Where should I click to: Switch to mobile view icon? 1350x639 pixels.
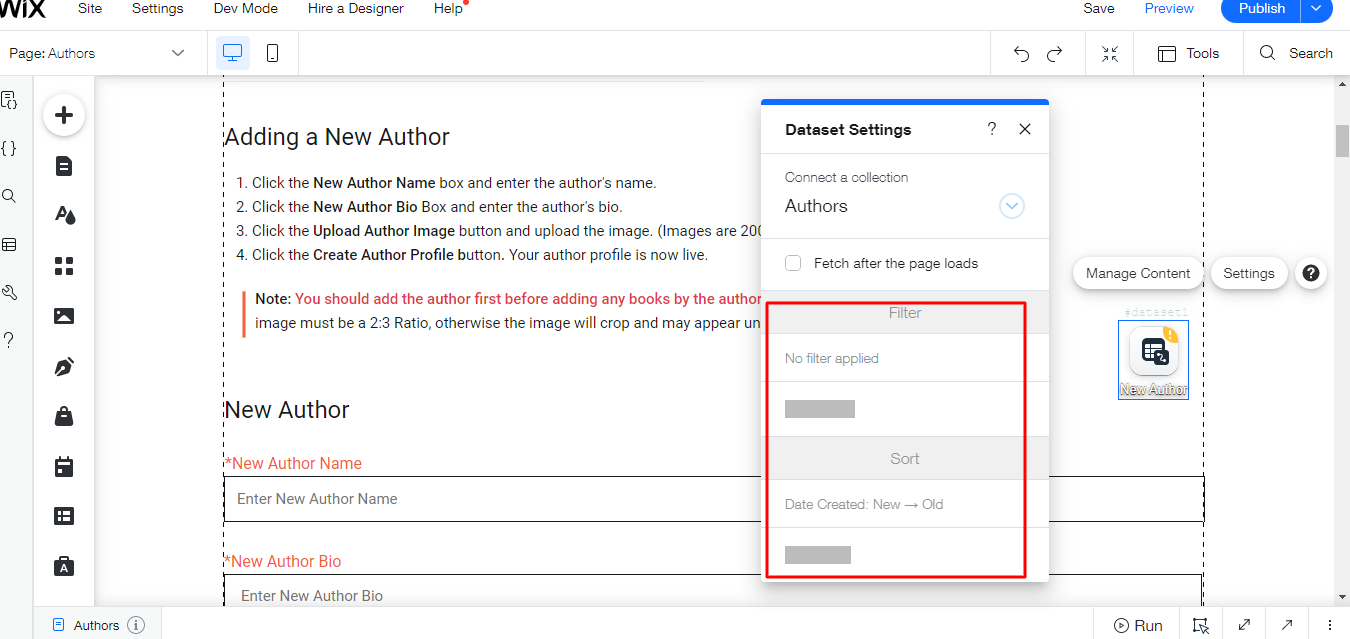272,53
